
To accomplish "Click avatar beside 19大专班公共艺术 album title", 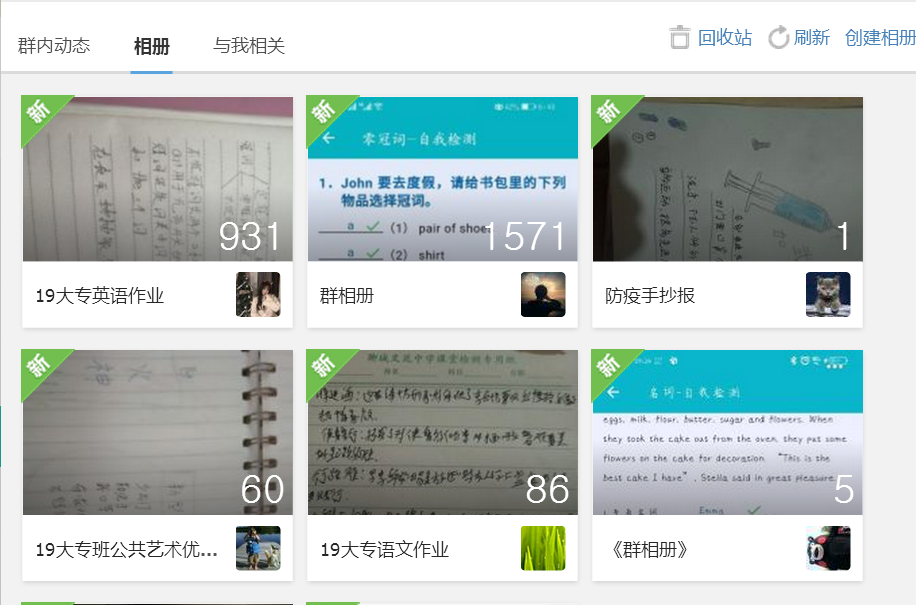I will tap(258, 549).
